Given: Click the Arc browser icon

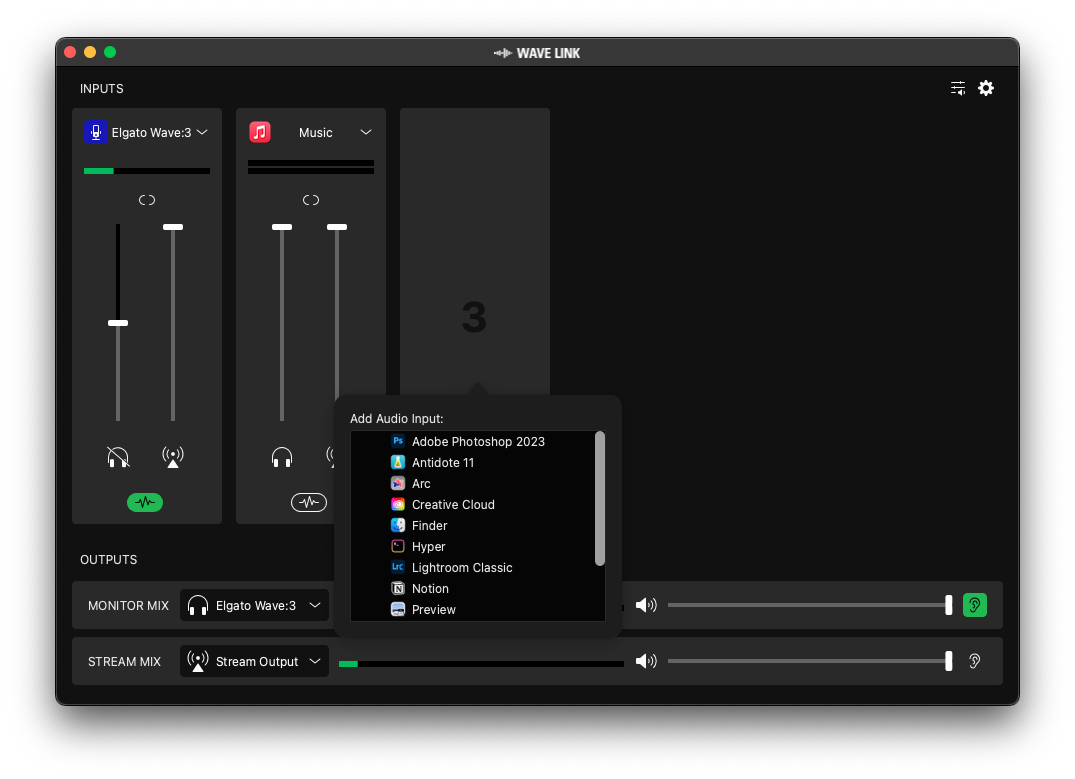Looking at the screenshot, I should coord(398,483).
